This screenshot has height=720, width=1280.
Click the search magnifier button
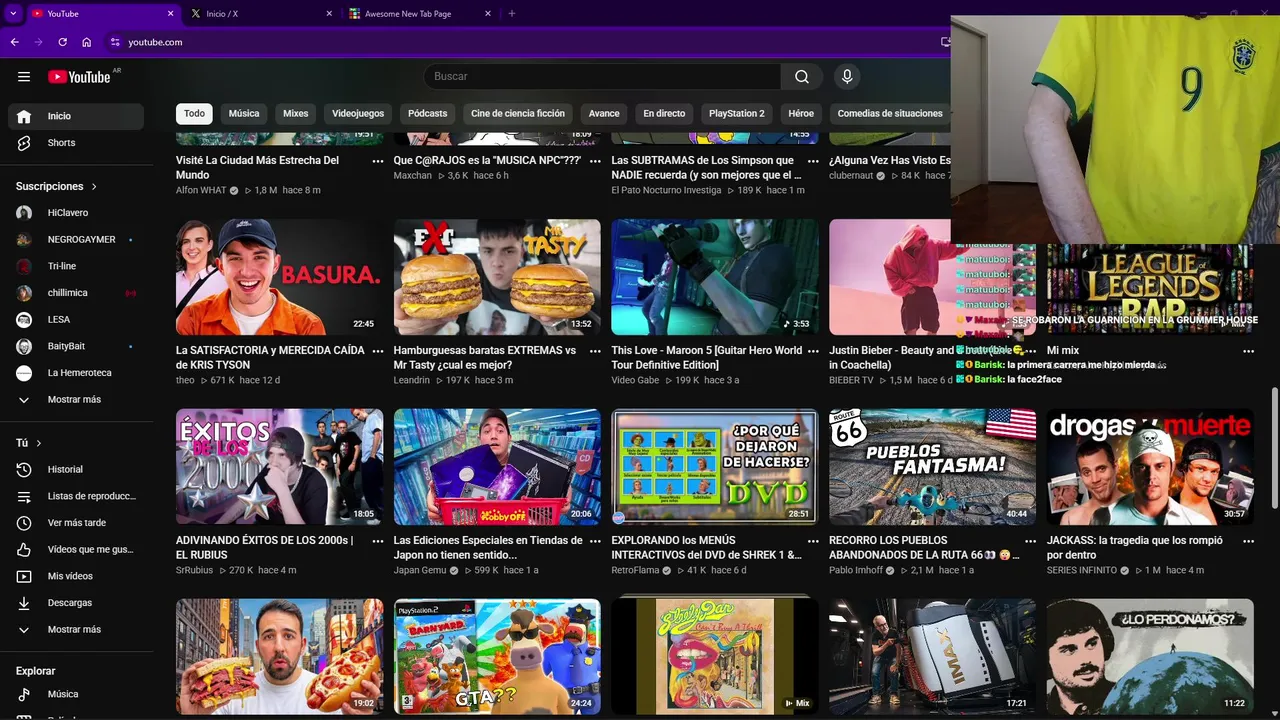[x=802, y=77]
